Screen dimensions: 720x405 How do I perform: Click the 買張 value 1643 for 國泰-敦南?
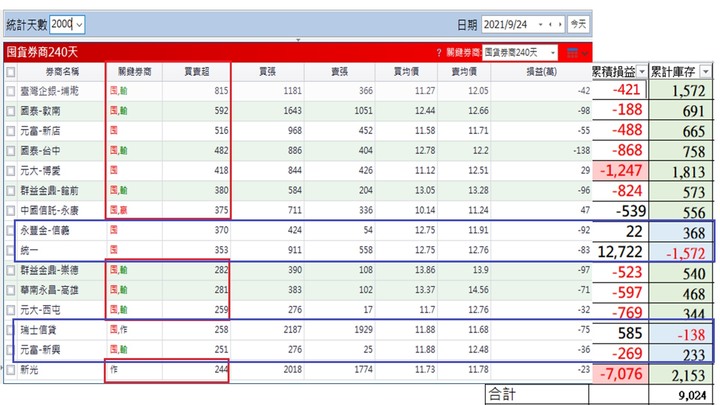pos(292,111)
